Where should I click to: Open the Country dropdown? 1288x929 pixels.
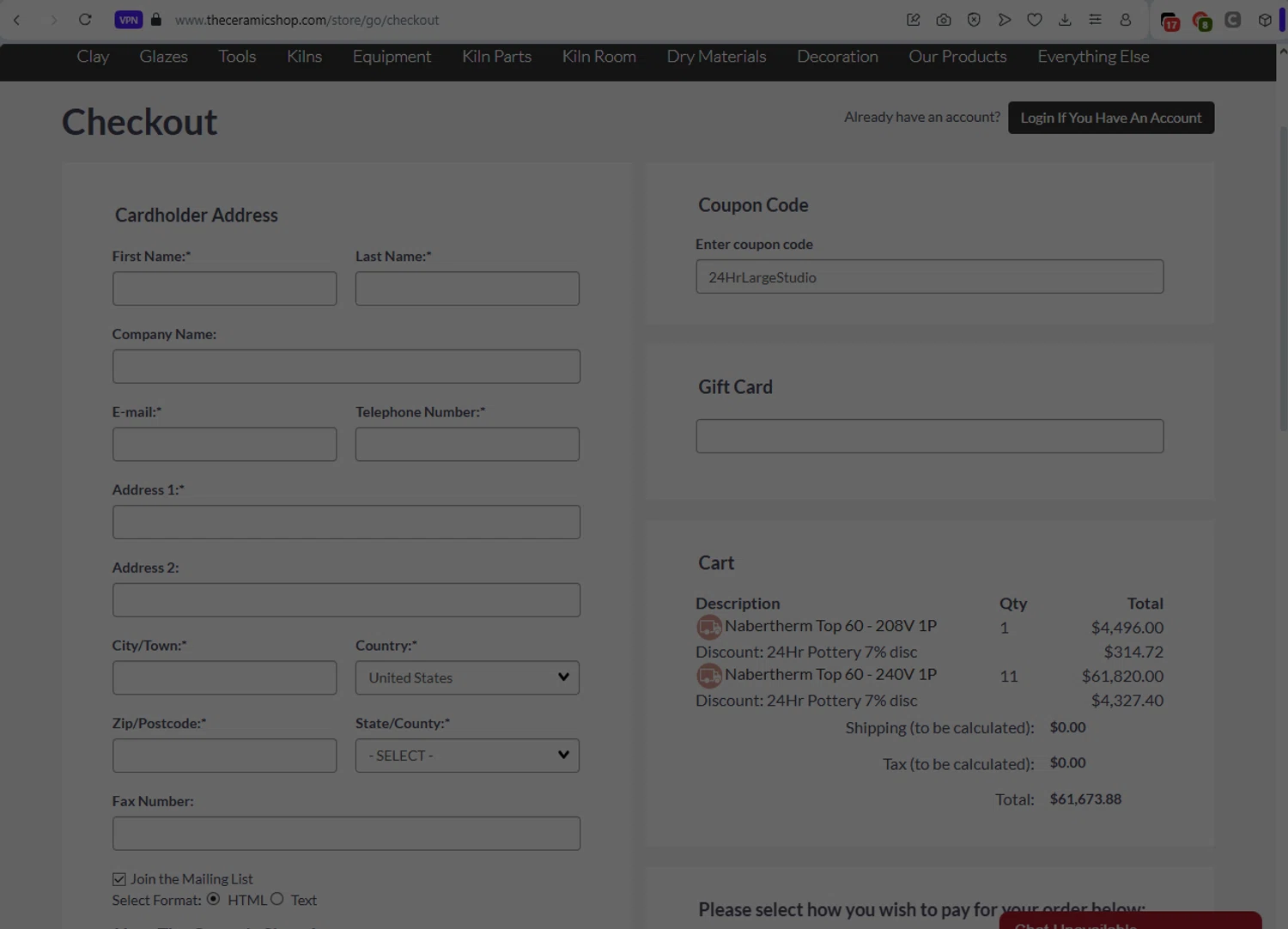click(x=467, y=677)
